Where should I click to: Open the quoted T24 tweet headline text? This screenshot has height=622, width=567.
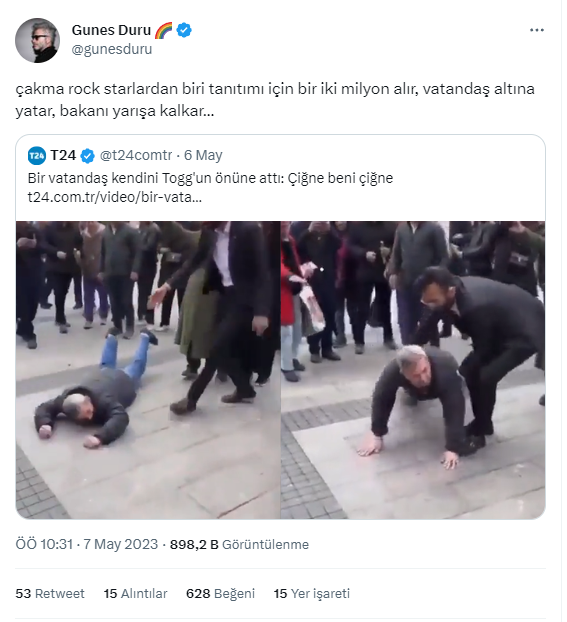click(x=210, y=178)
